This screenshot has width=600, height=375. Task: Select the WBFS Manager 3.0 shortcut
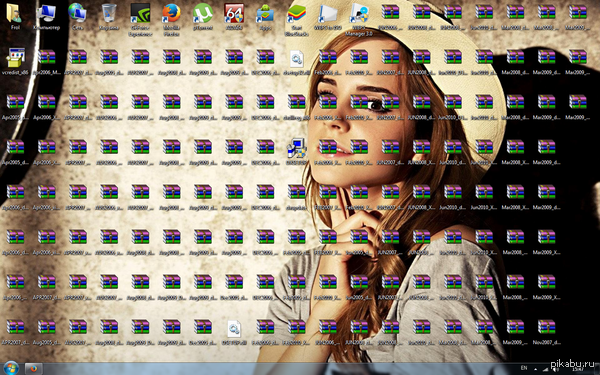pyautogui.click(x=359, y=19)
